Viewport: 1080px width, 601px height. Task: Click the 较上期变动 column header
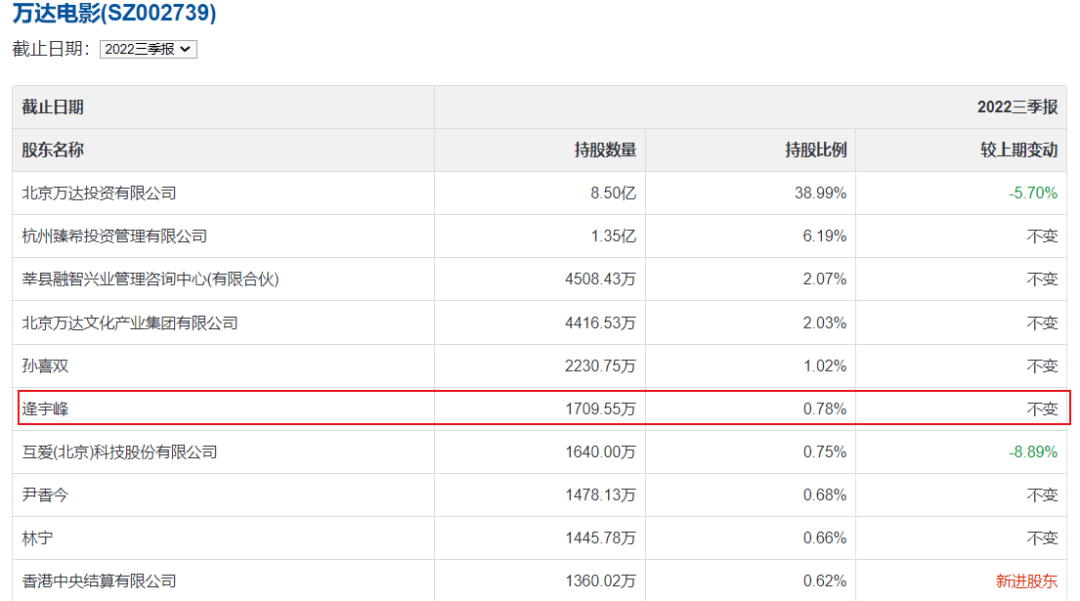[1019, 150]
